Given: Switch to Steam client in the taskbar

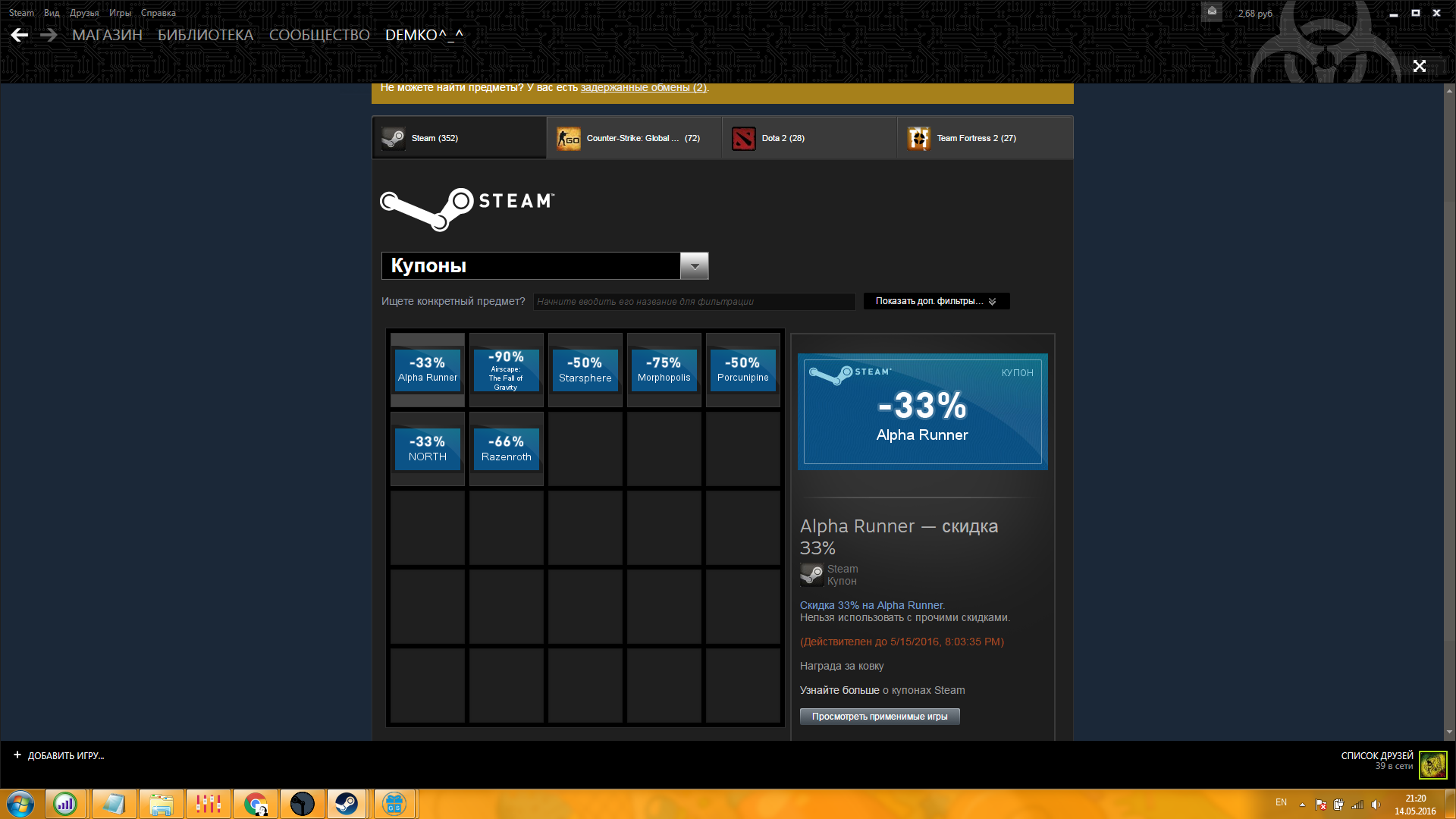Looking at the screenshot, I should (347, 804).
